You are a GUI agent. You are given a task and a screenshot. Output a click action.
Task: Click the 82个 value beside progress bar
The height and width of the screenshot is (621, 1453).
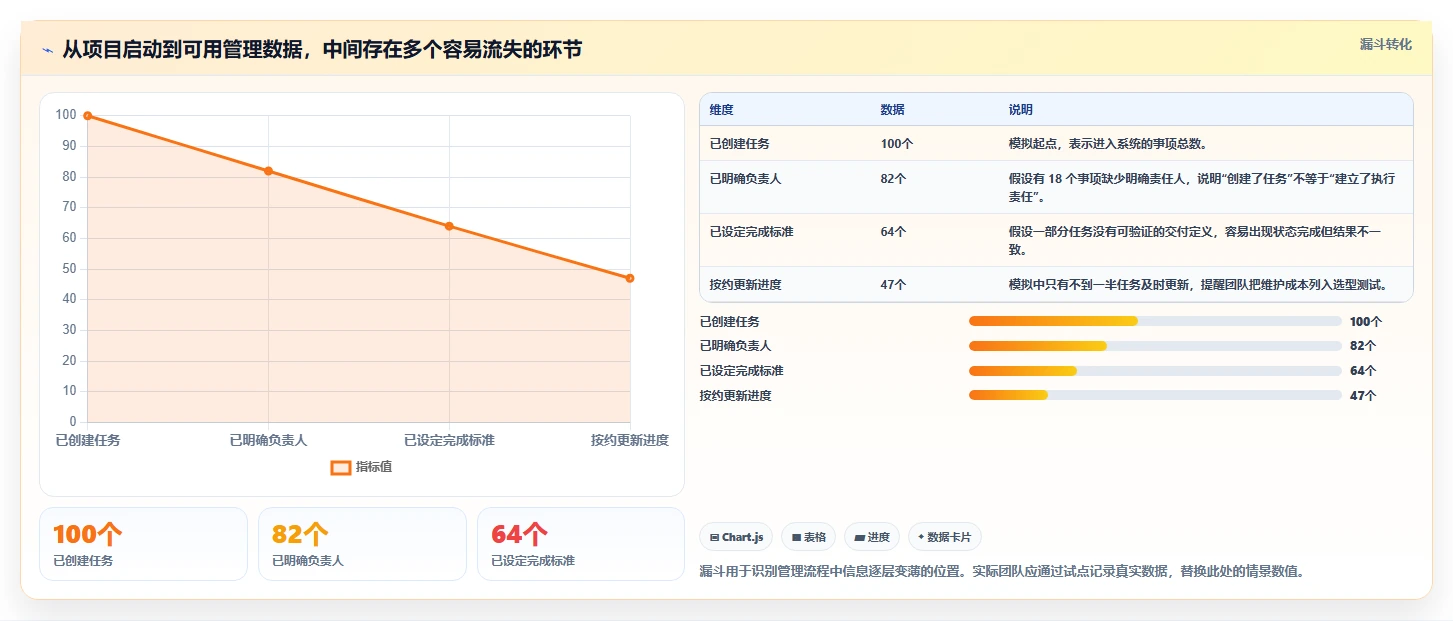click(1363, 346)
